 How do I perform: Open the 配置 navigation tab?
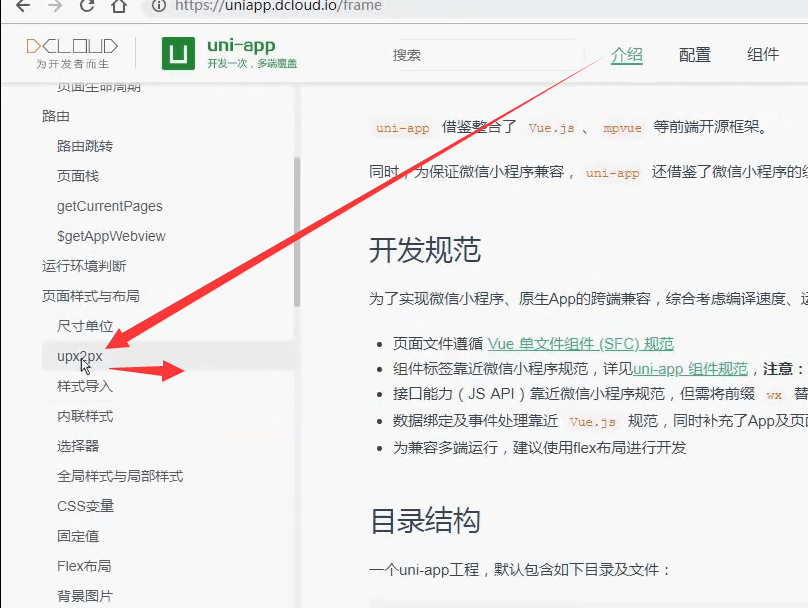tap(695, 55)
